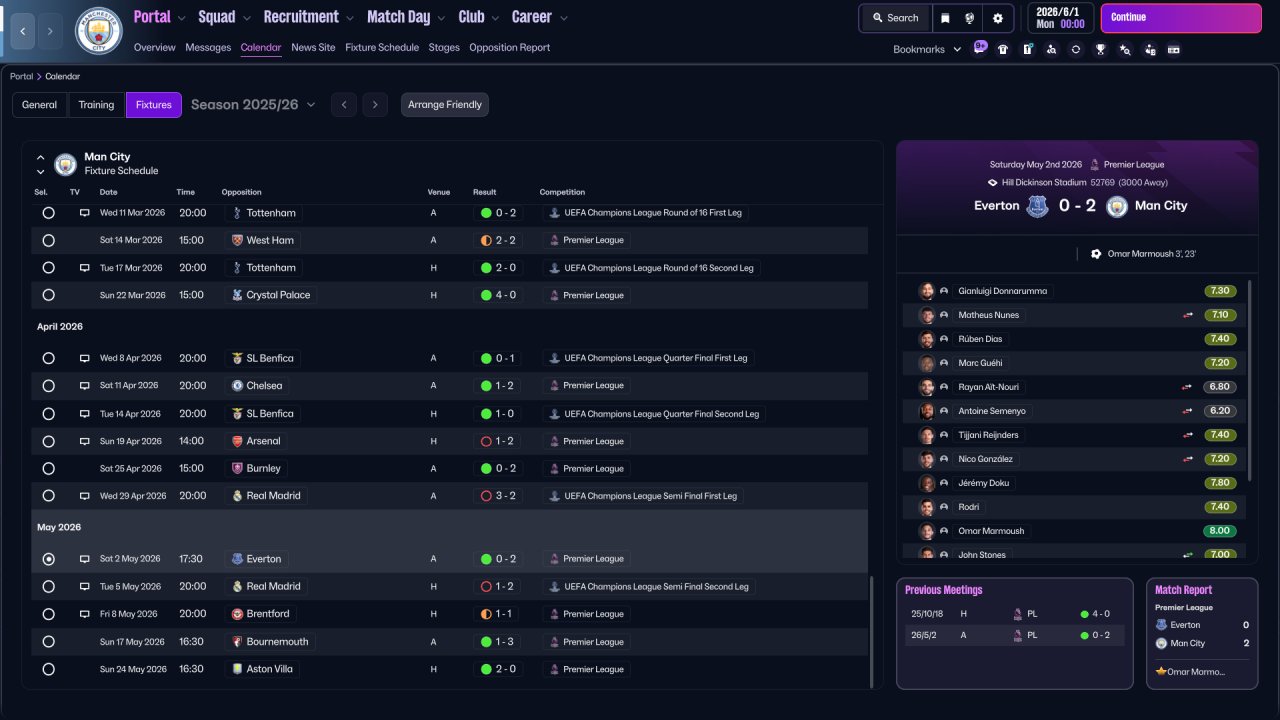The image size is (1280, 720).
Task: Click the refresh circular arrows bookmark icon
Action: pos(1076,49)
